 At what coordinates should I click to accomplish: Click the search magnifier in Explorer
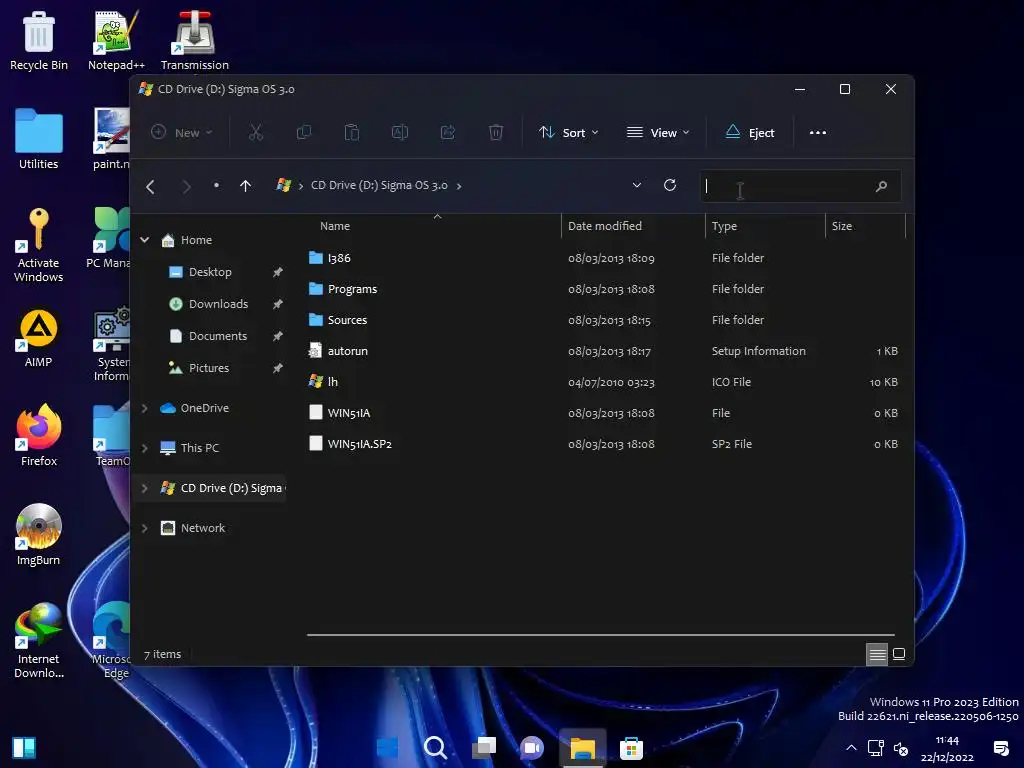pyautogui.click(x=881, y=186)
